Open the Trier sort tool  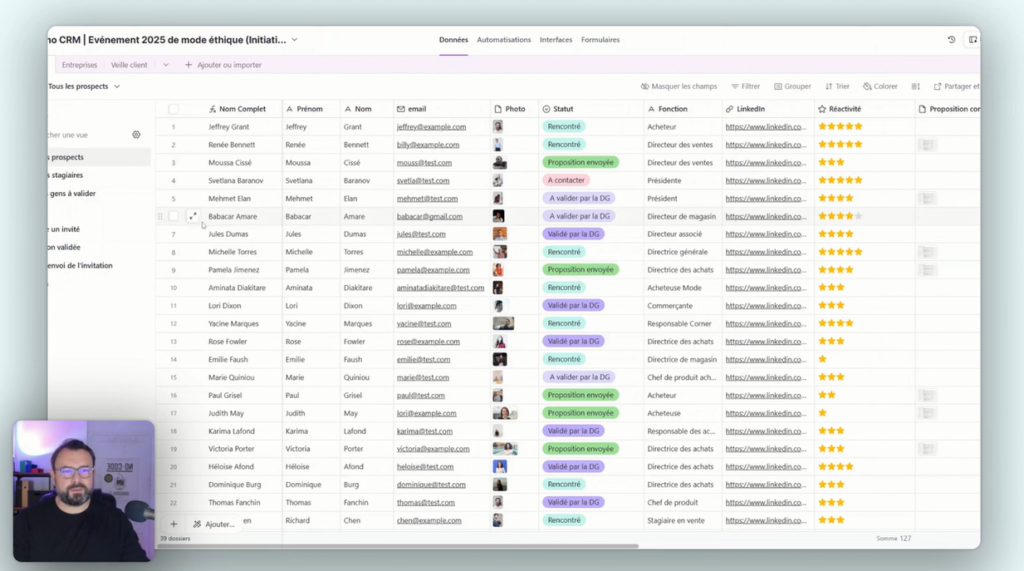(837, 87)
